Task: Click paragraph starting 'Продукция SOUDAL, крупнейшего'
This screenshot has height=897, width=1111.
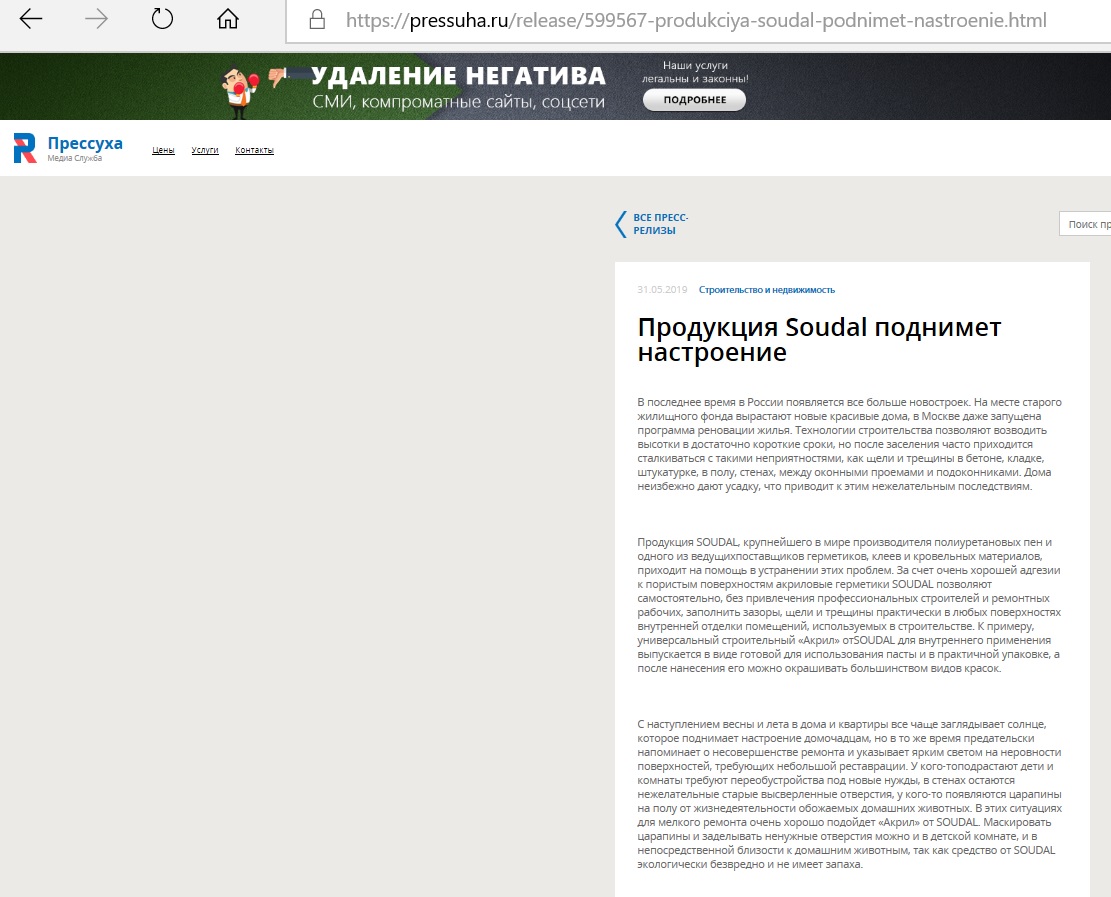Action: coord(849,605)
